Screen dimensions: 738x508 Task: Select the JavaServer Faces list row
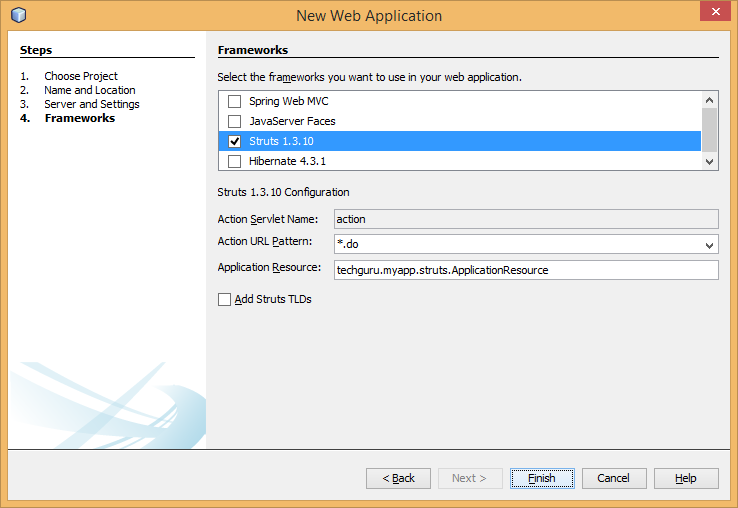click(460, 121)
